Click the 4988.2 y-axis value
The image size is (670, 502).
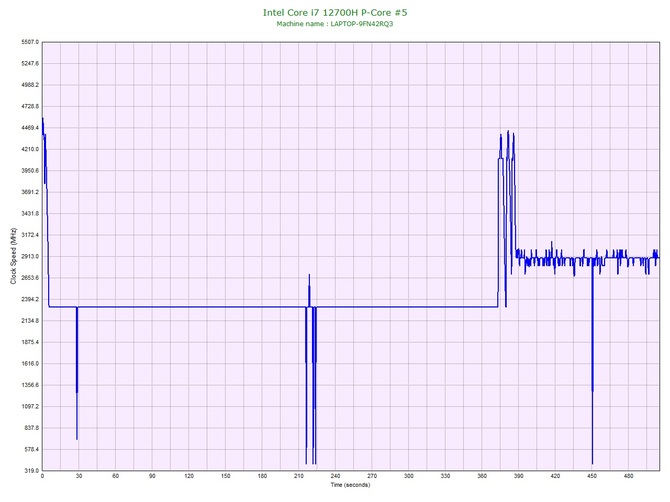pyautogui.click(x=30, y=85)
